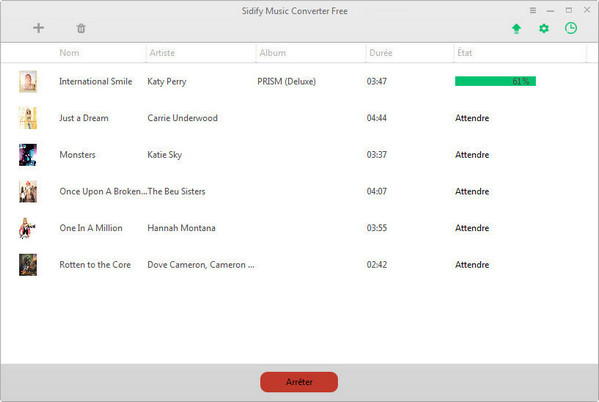
Task: Click the Durée column header
Action: (x=380, y=53)
